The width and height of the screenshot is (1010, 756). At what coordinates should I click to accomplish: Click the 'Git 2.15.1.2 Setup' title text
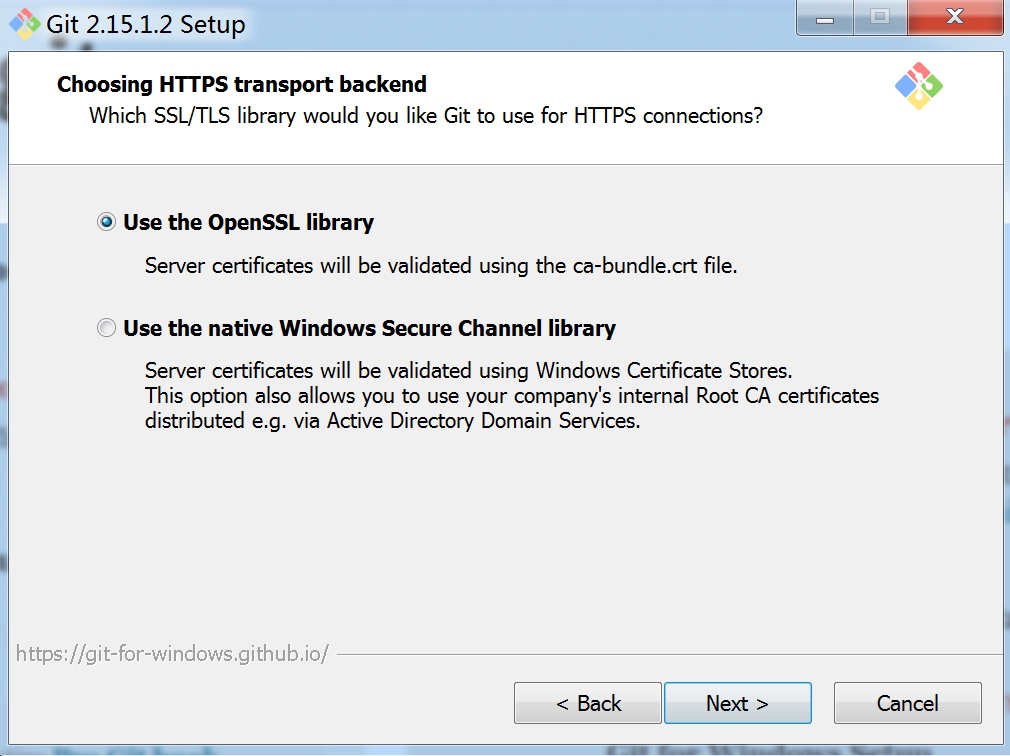(146, 24)
